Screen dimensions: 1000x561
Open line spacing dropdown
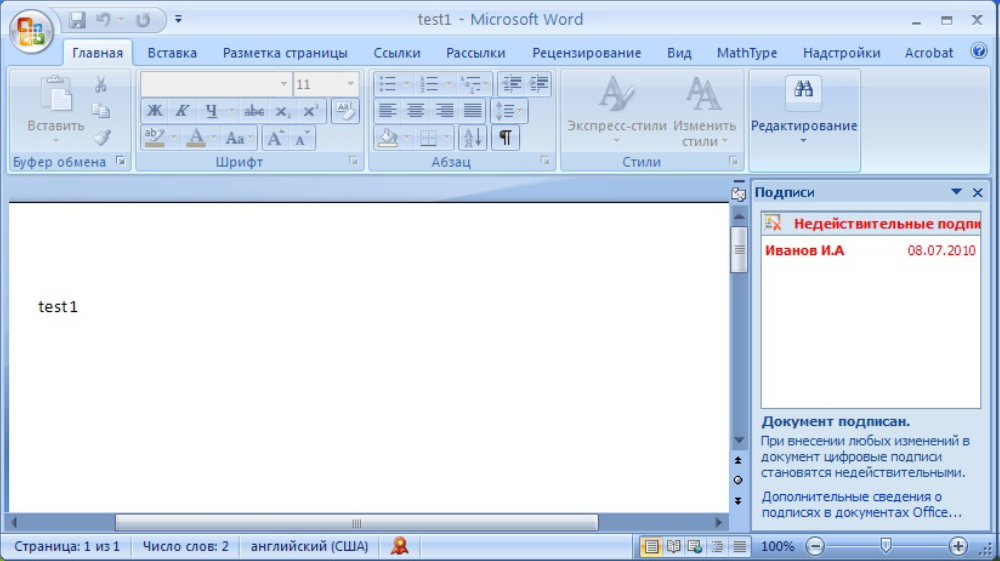[509, 111]
